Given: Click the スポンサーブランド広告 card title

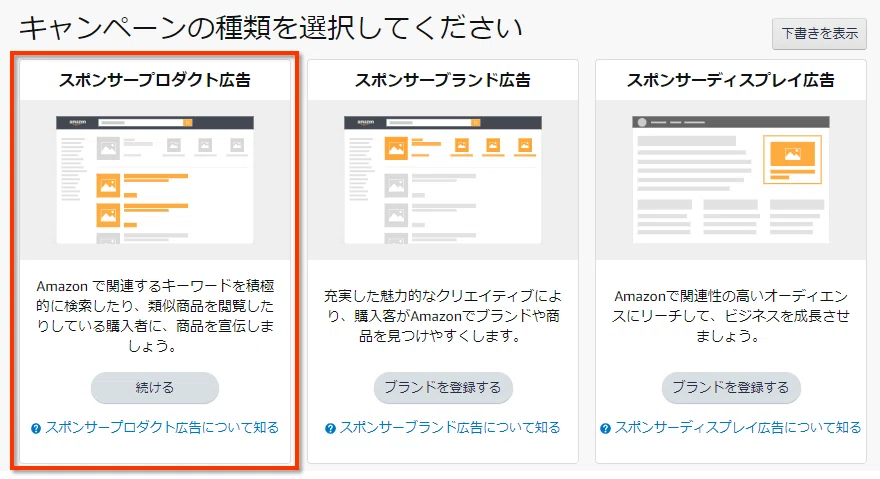Looking at the screenshot, I should pos(443,80).
